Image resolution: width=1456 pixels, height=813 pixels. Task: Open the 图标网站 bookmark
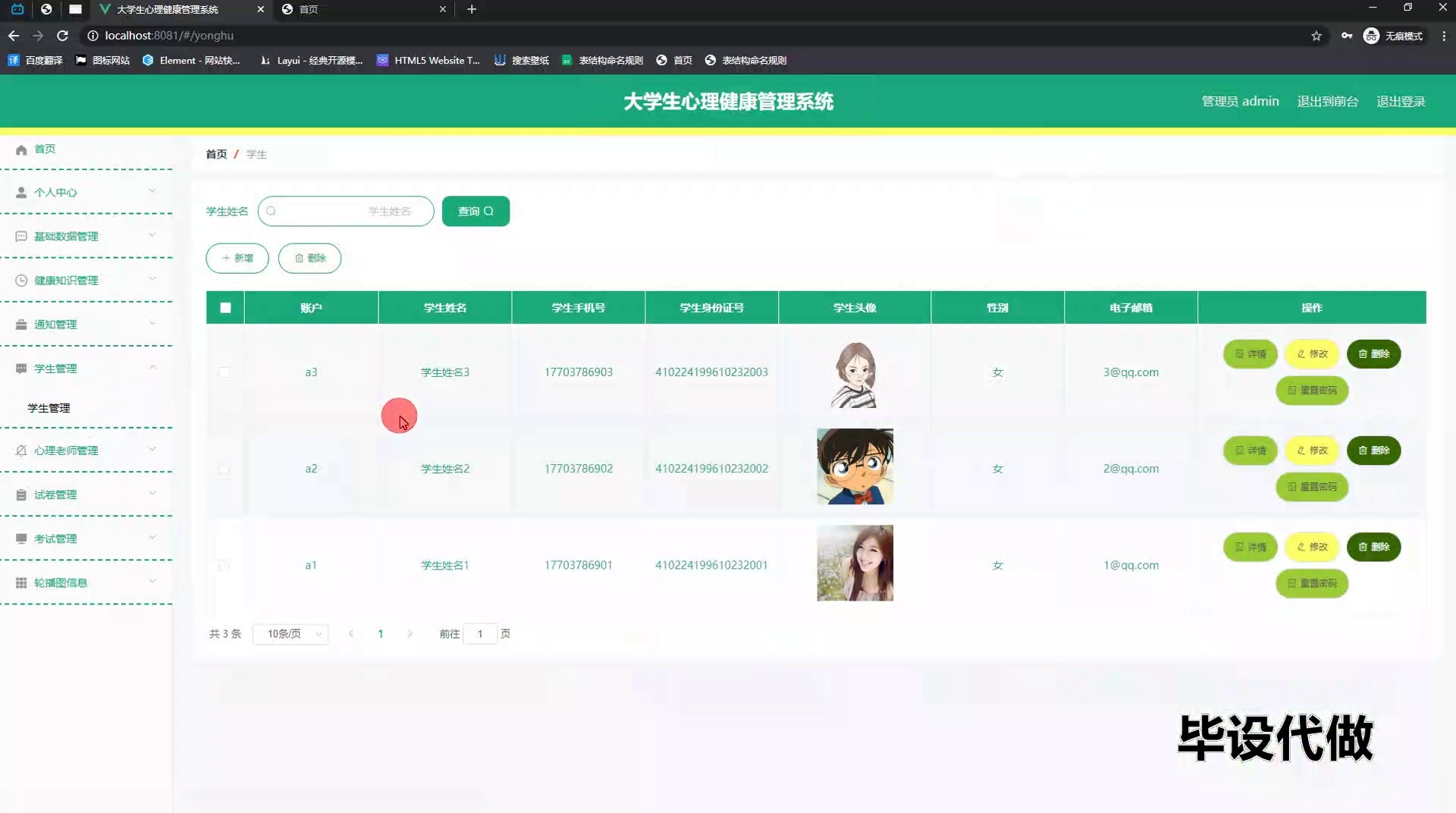[102, 61]
